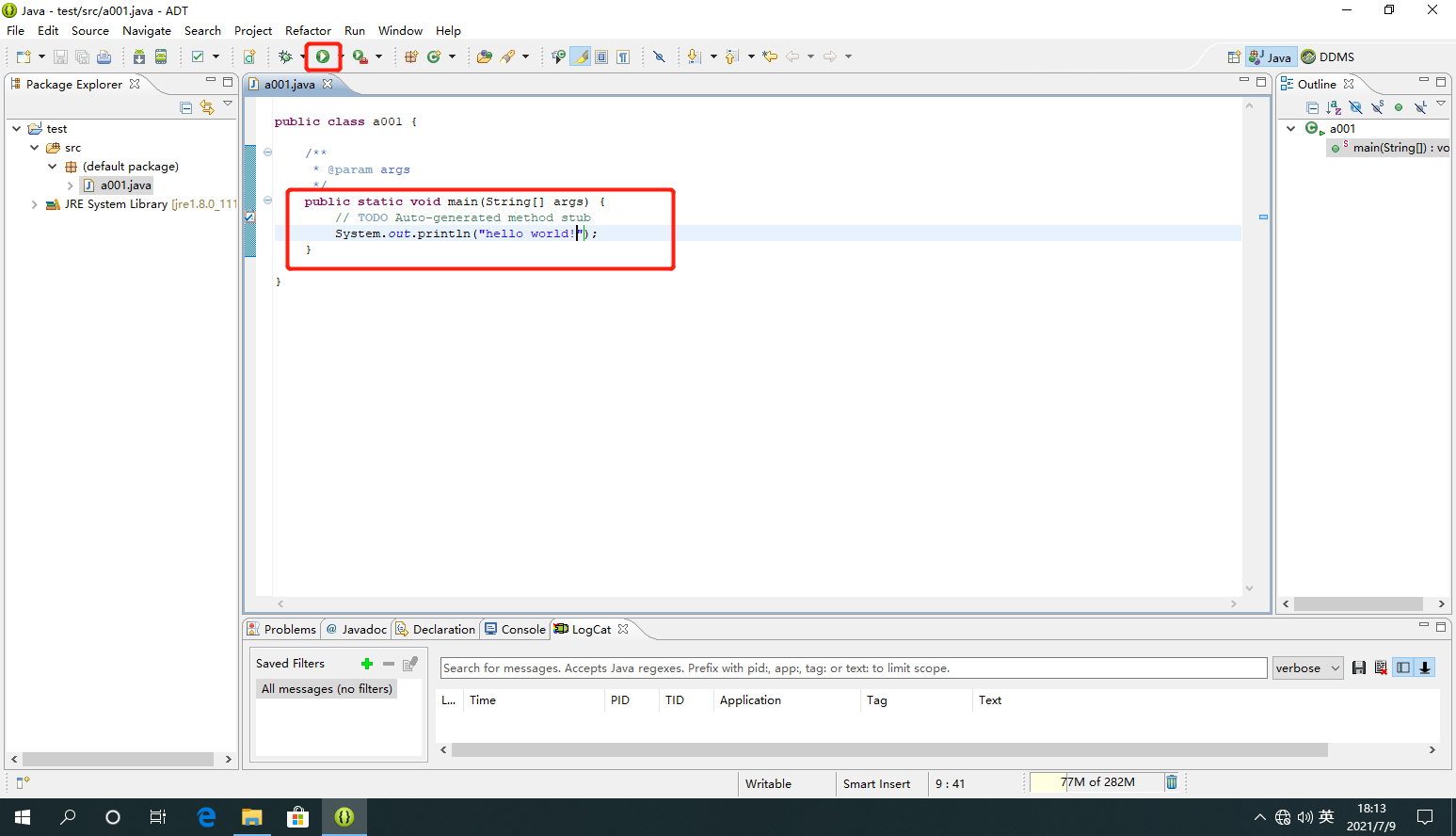Toggle LogCat scroll lock arrow button
Screen dimensions: 1456x836
[1425, 667]
